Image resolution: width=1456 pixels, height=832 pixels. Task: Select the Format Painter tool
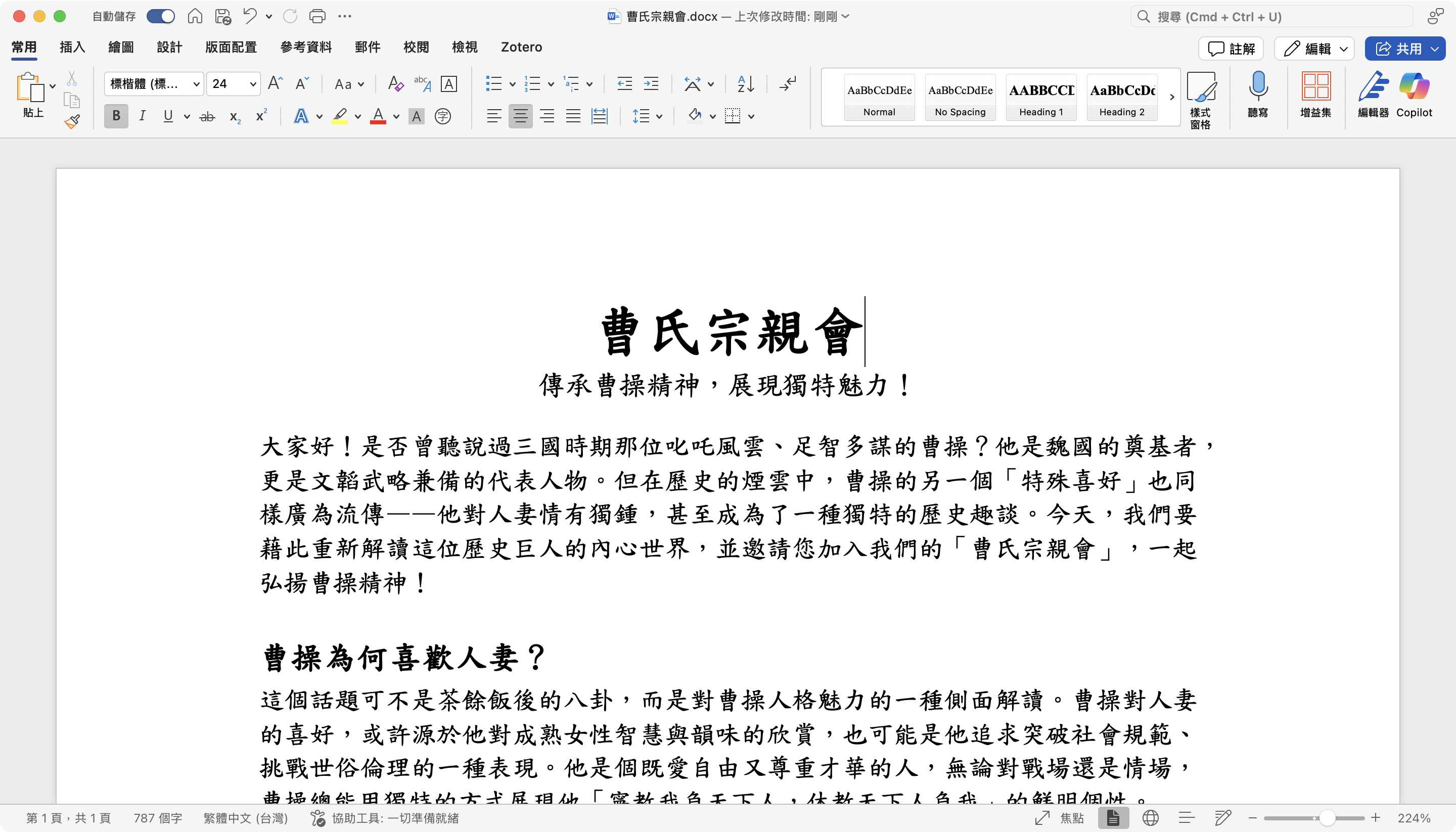pos(72,121)
